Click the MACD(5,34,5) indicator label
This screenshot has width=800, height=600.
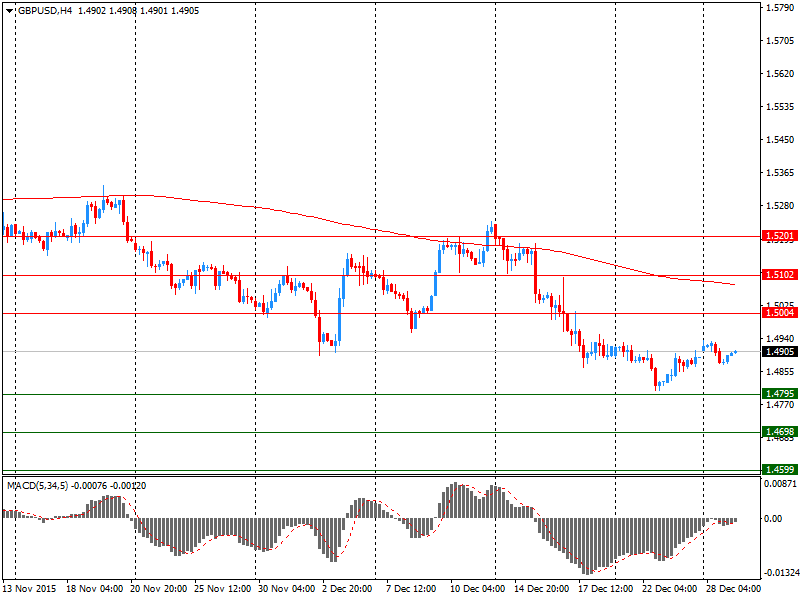[38, 486]
